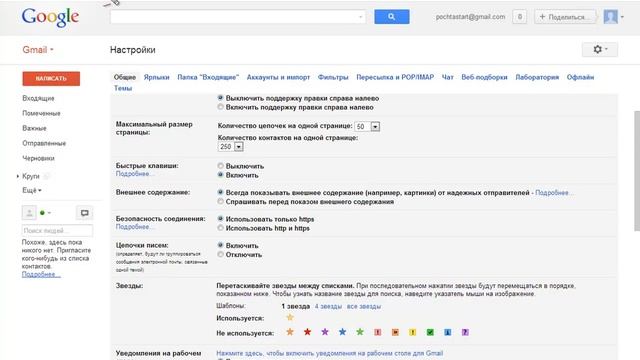
Task: Select Включить for Быстрые клавиши
Action: 220,175
